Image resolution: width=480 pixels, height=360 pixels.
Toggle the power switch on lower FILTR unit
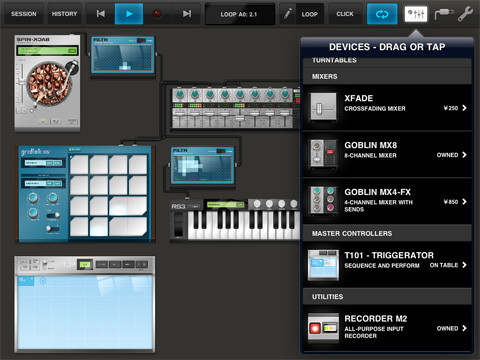[221, 151]
